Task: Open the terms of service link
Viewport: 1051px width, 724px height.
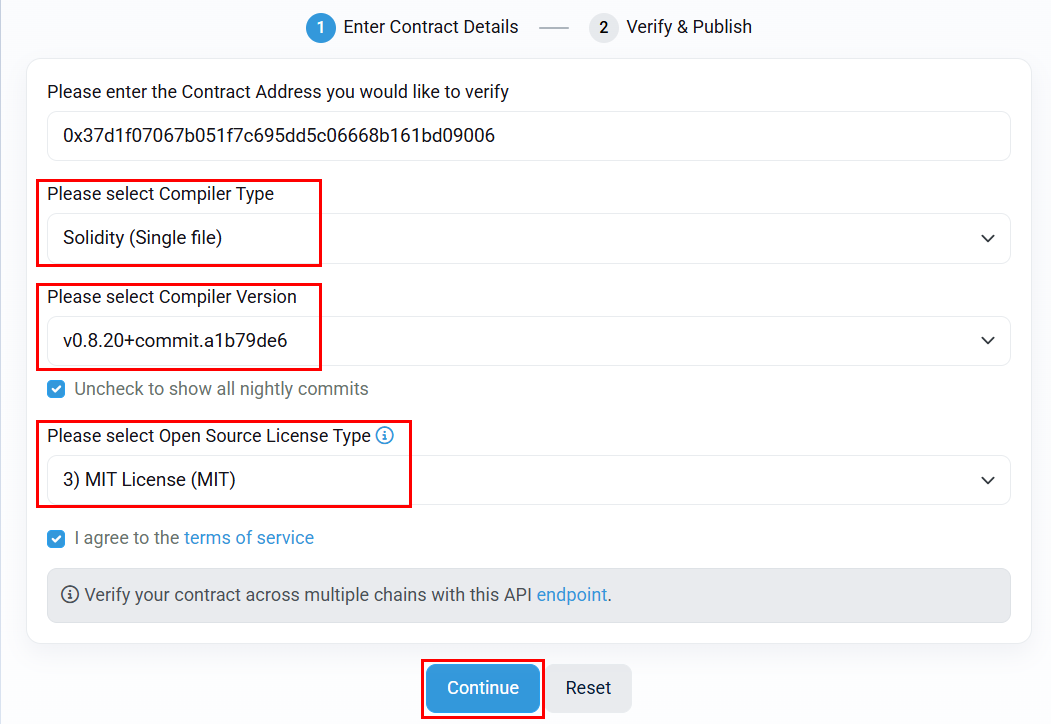Action: coord(249,538)
